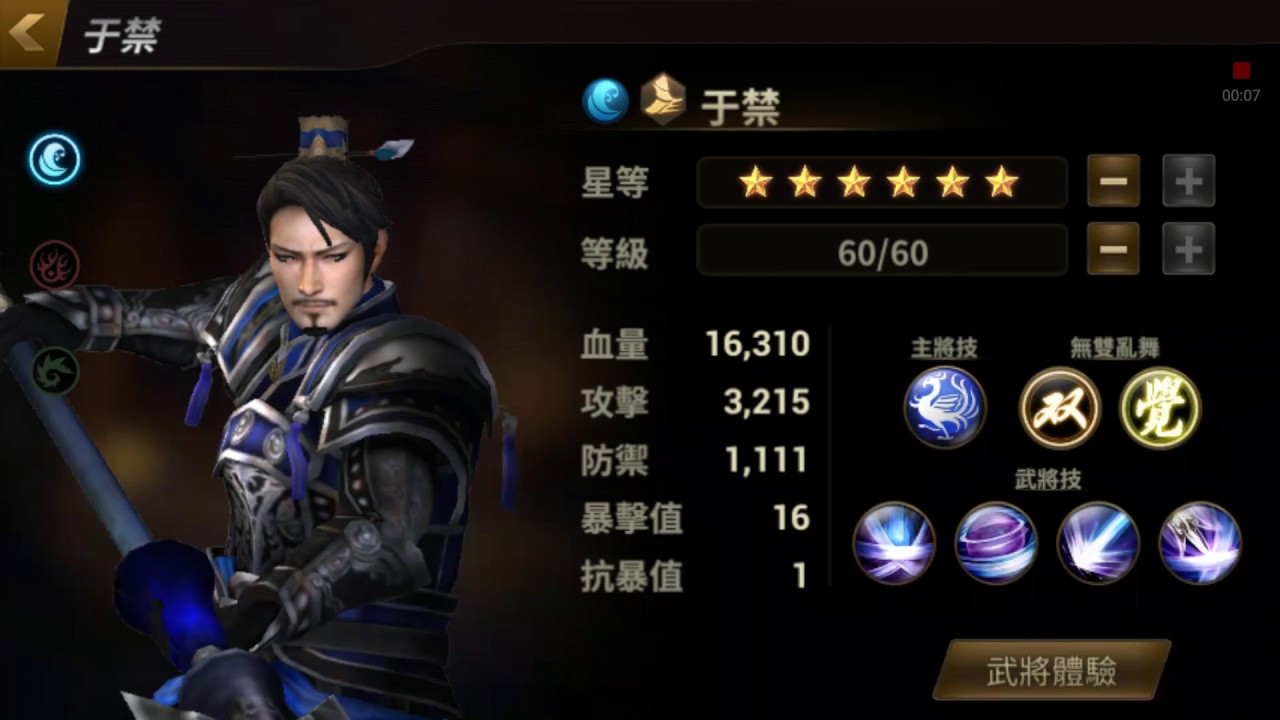
Task: Tap the 60/60 level field
Action: (882, 250)
